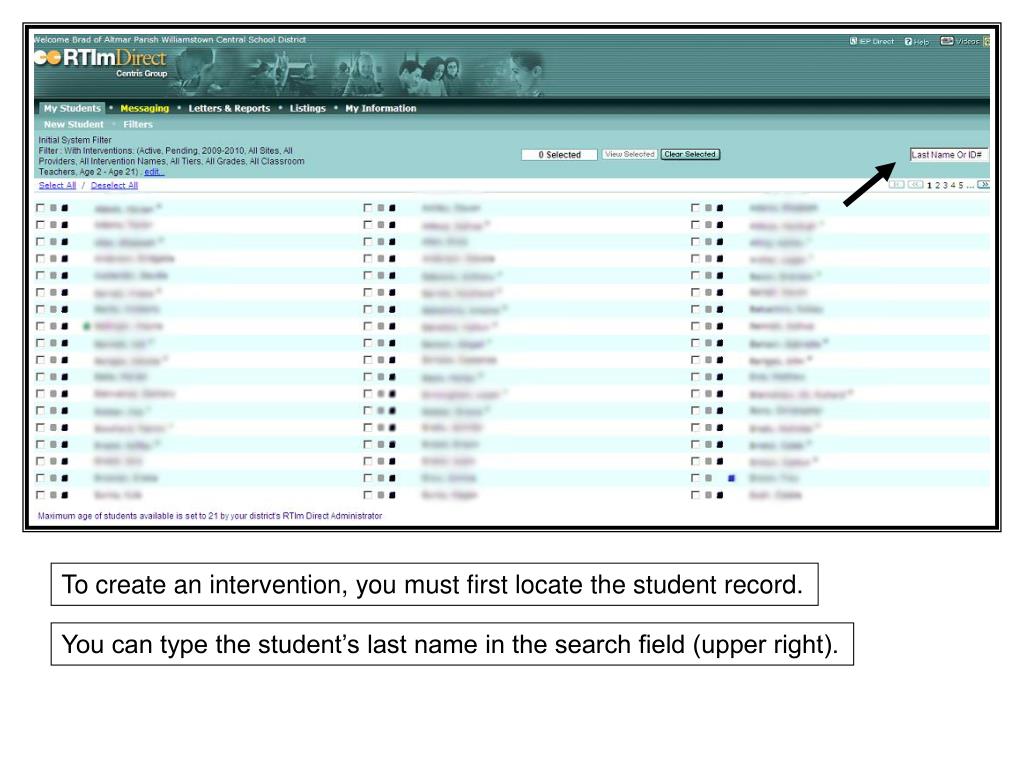Open the Letters & Reports tab
This screenshot has height=768, width=1024.
coord(229,108)
